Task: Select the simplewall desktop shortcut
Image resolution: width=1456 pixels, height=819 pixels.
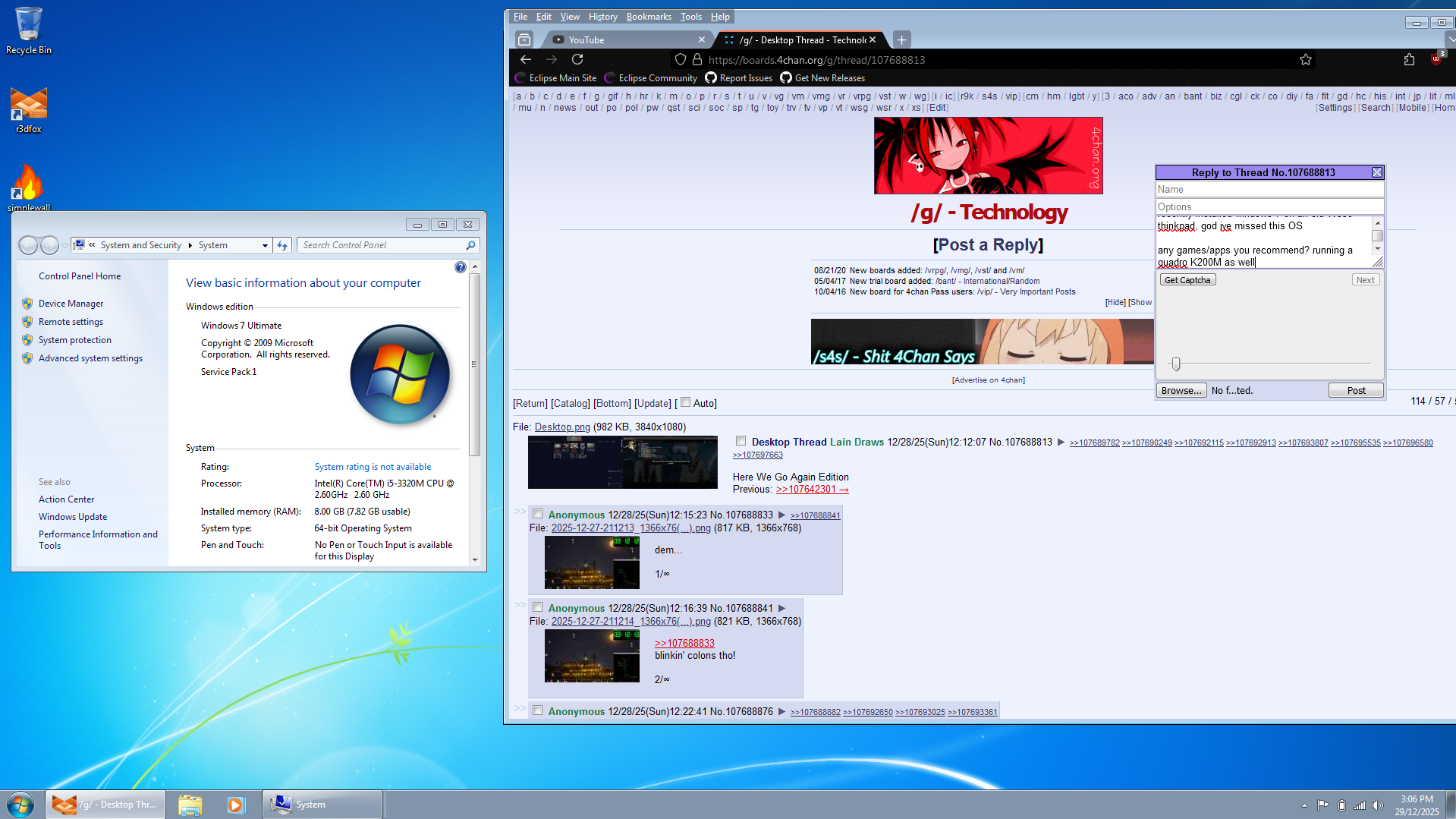Action: tap(28, 187)
